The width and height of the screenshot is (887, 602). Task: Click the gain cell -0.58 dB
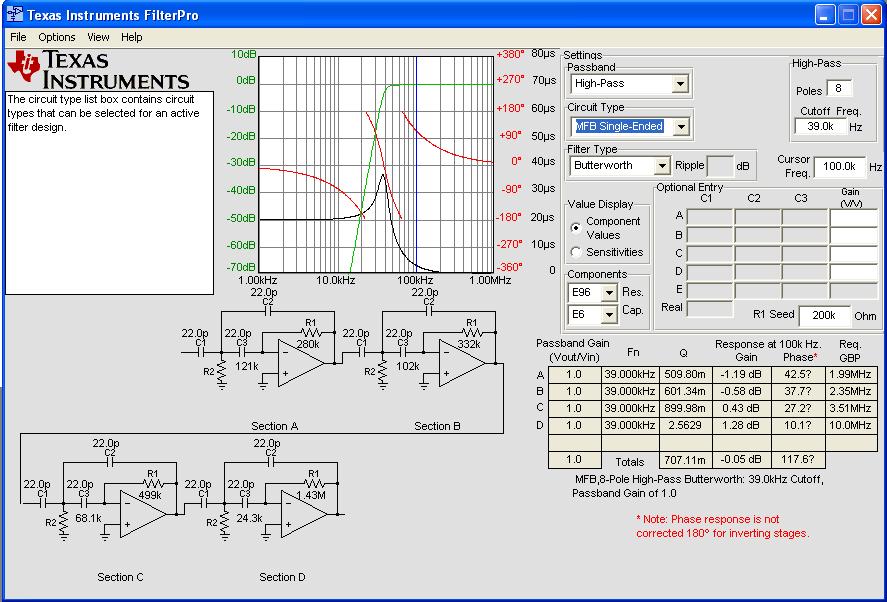click(x=742, y=392)
